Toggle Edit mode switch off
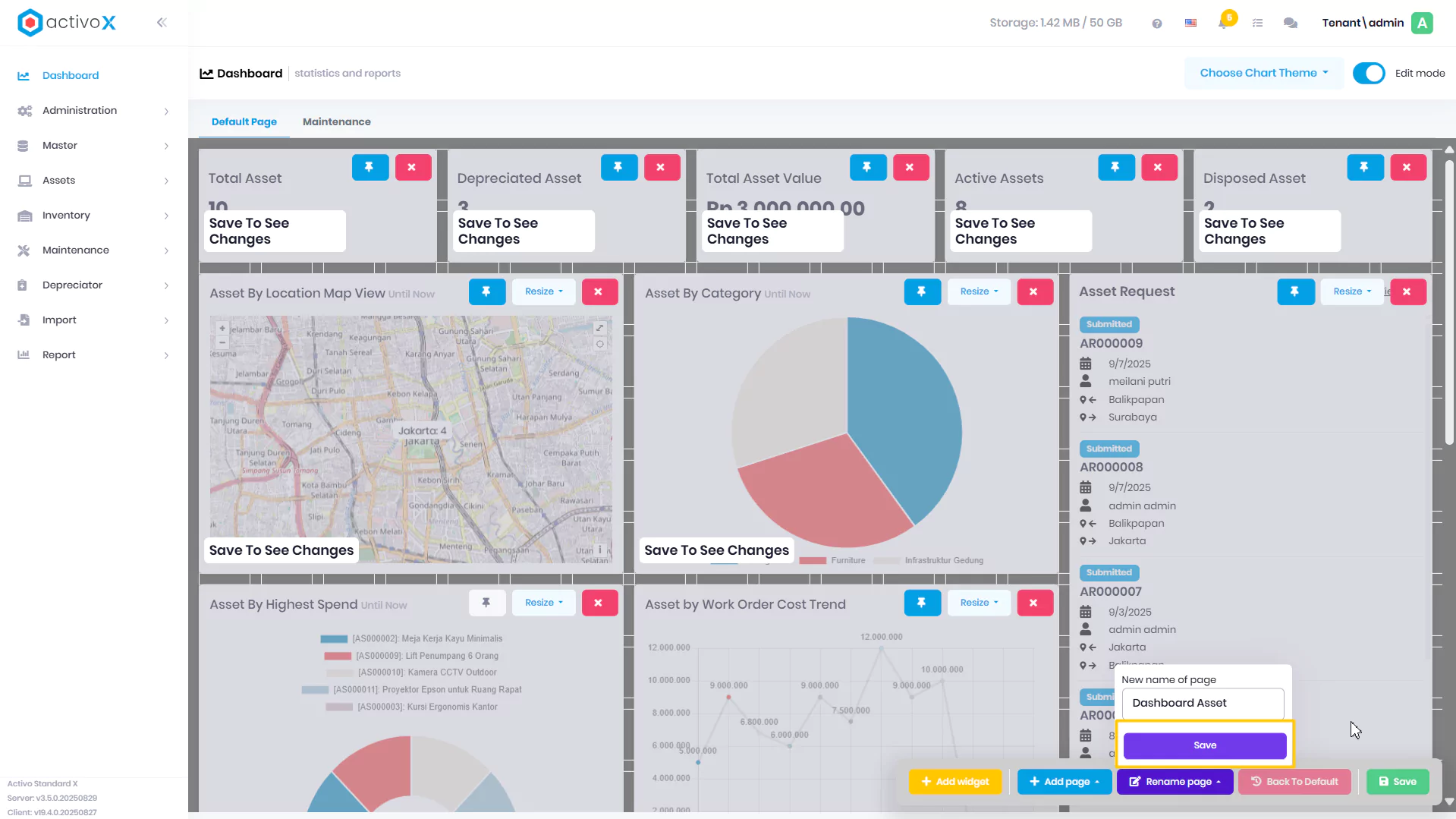The image size is (1456, 819). (1369, 74)
